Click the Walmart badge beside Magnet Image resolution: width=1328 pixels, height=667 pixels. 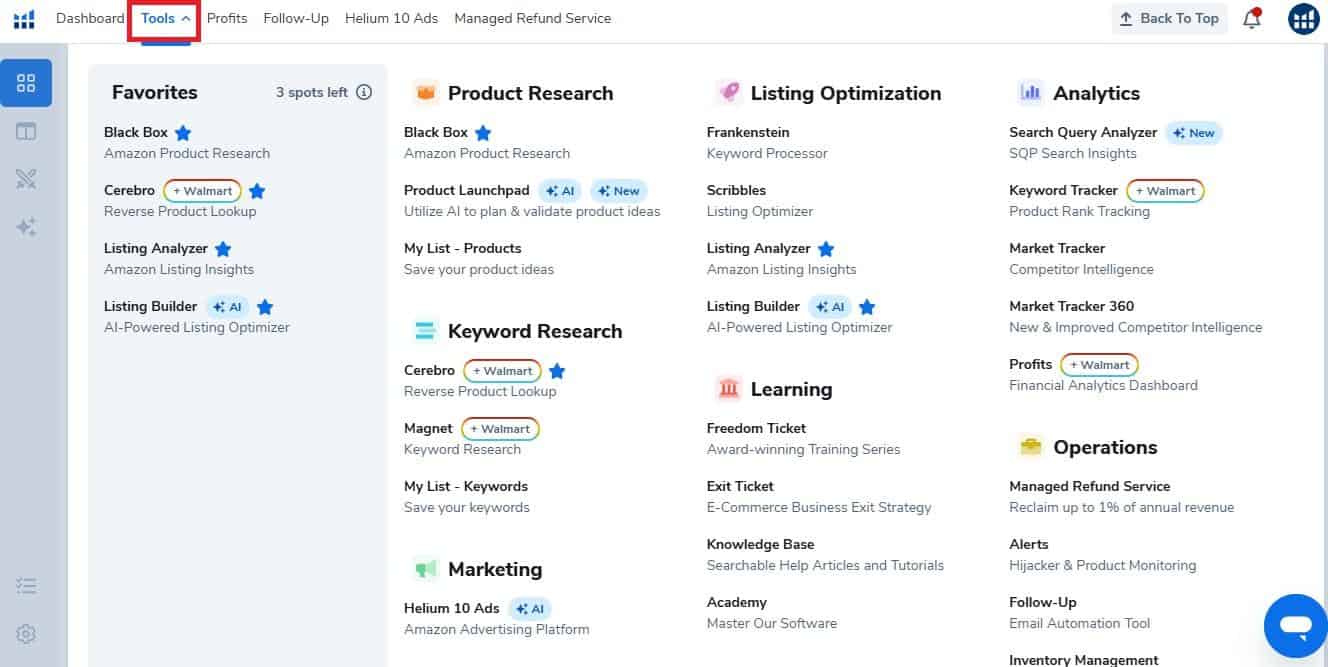point(500,429)
